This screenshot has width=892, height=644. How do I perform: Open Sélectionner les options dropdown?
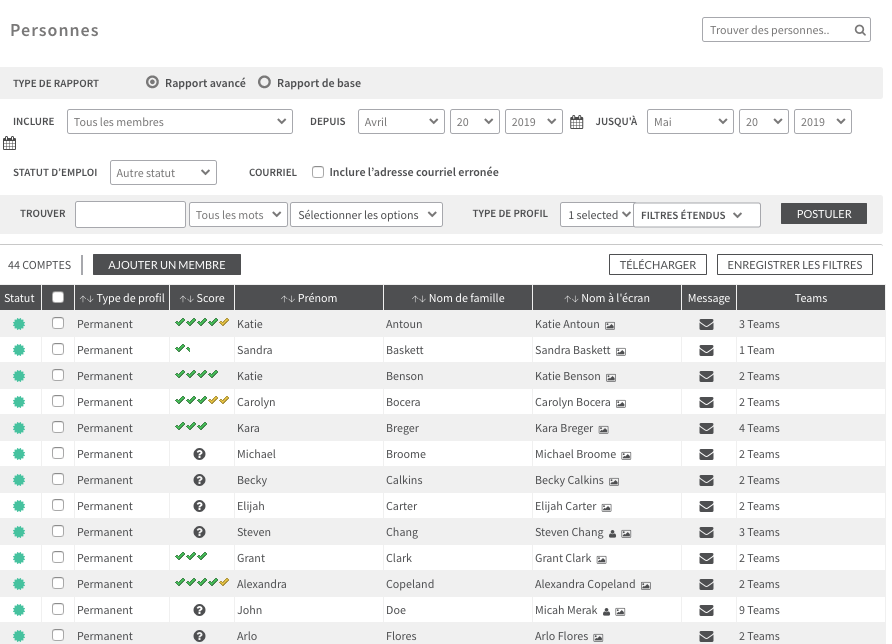click(x=366, y=215)
